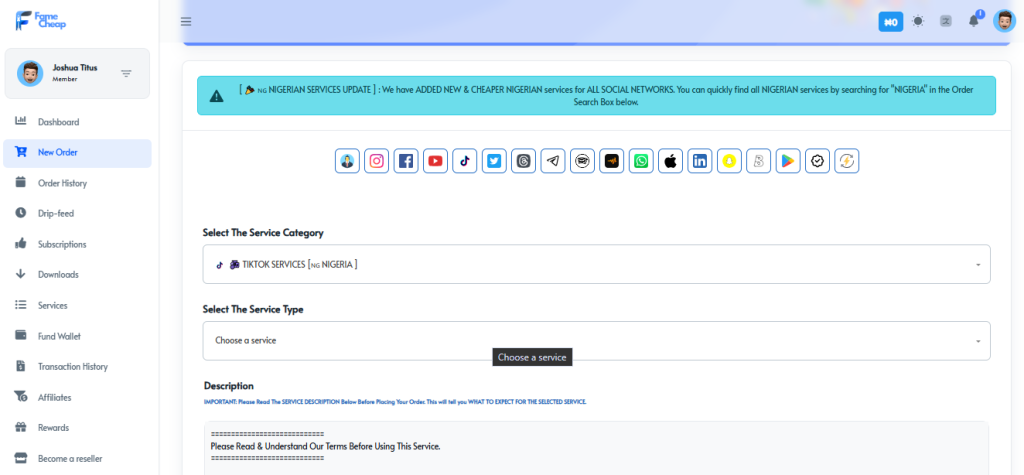Image resolution: width=1024 pixels, height=475 pixels.
Task: Open the Choose a service dropdown
Action: click(x=596, y=340)
